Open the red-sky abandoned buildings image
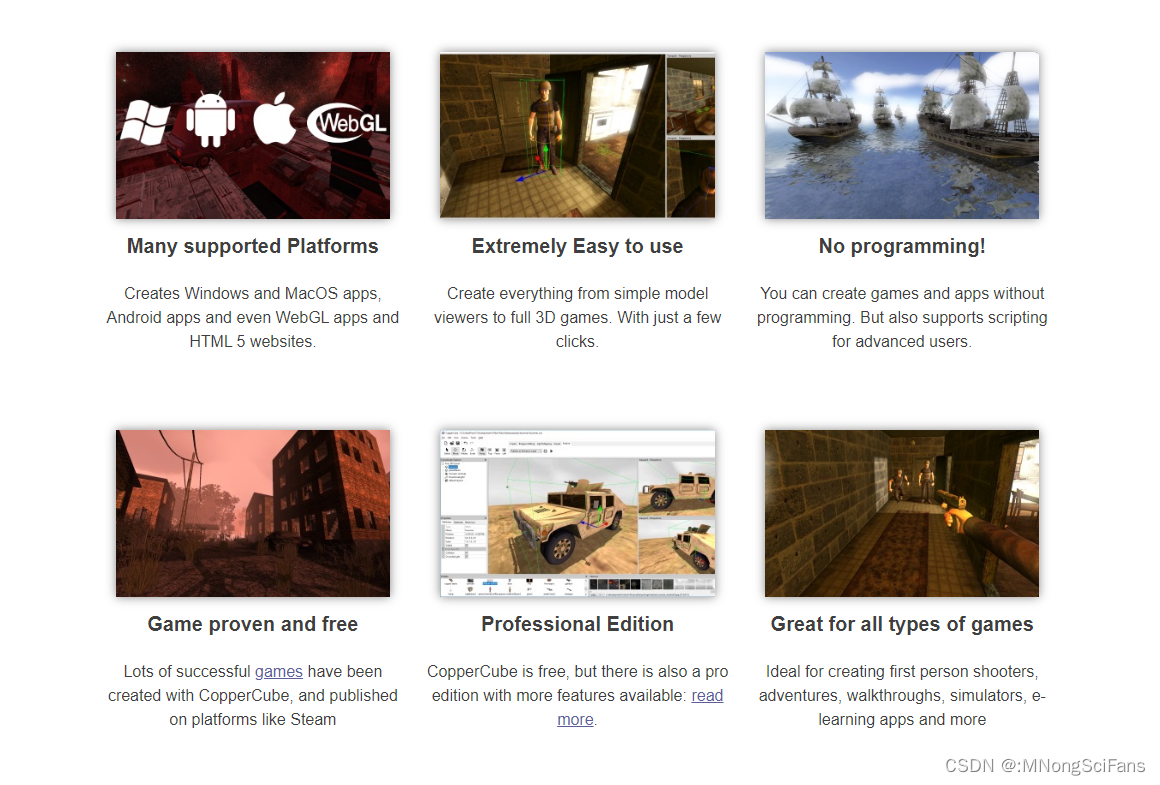The height and width of the screenshot is (785, 1160). (252, 513)
